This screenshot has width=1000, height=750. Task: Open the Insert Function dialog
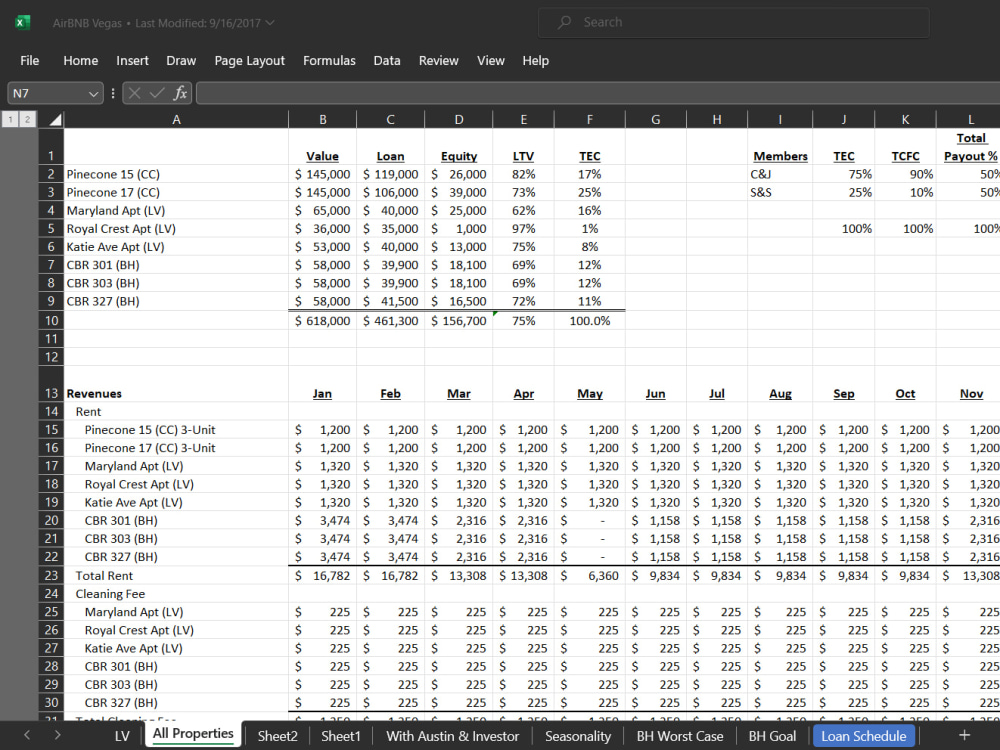tap(180, 92)
